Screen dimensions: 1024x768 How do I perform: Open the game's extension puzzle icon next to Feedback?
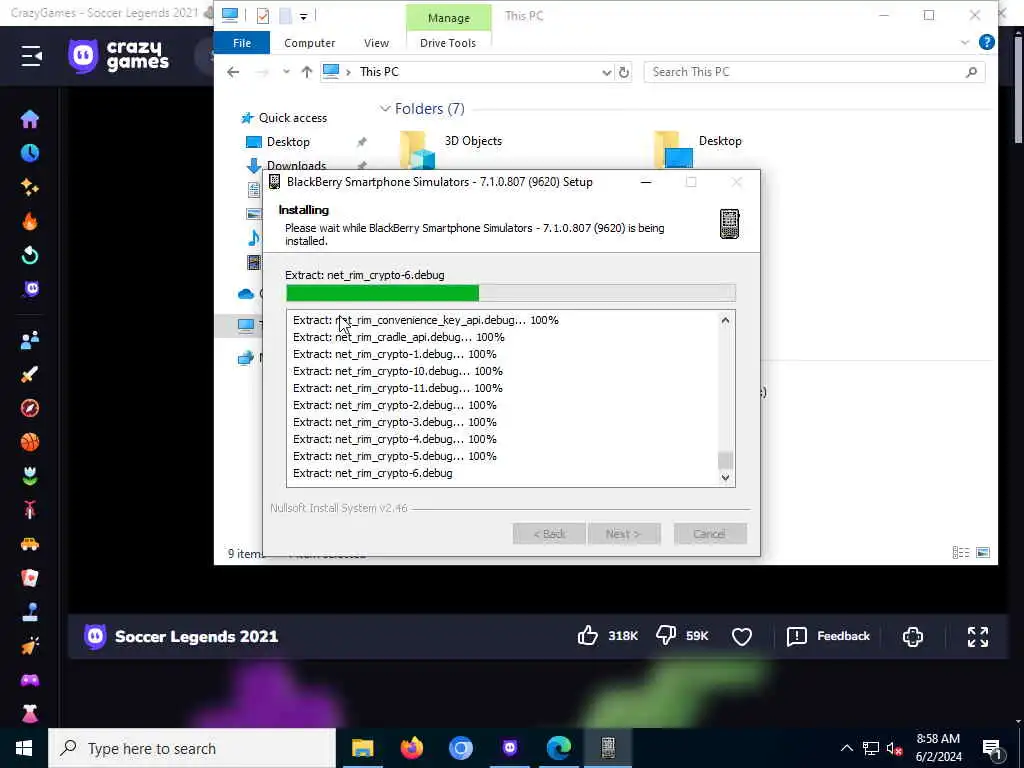click(912, 636)
